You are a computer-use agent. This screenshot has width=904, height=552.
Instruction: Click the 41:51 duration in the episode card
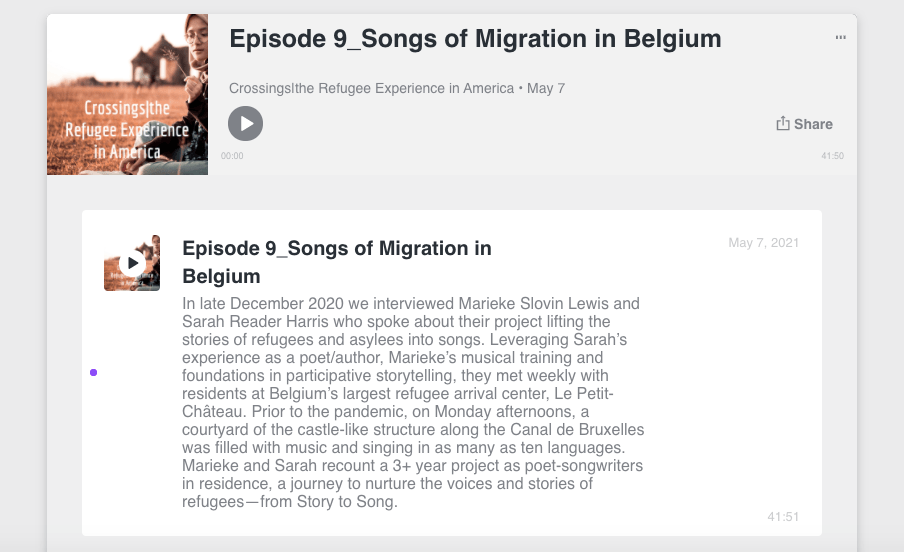pyautogui.click(x=783, y=517)
